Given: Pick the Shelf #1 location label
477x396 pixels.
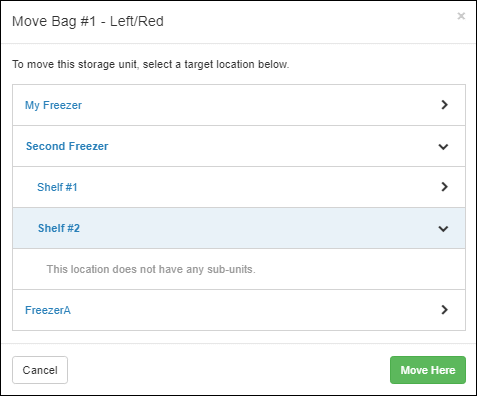Looking at the screenshot, I should tap(57, 187).
